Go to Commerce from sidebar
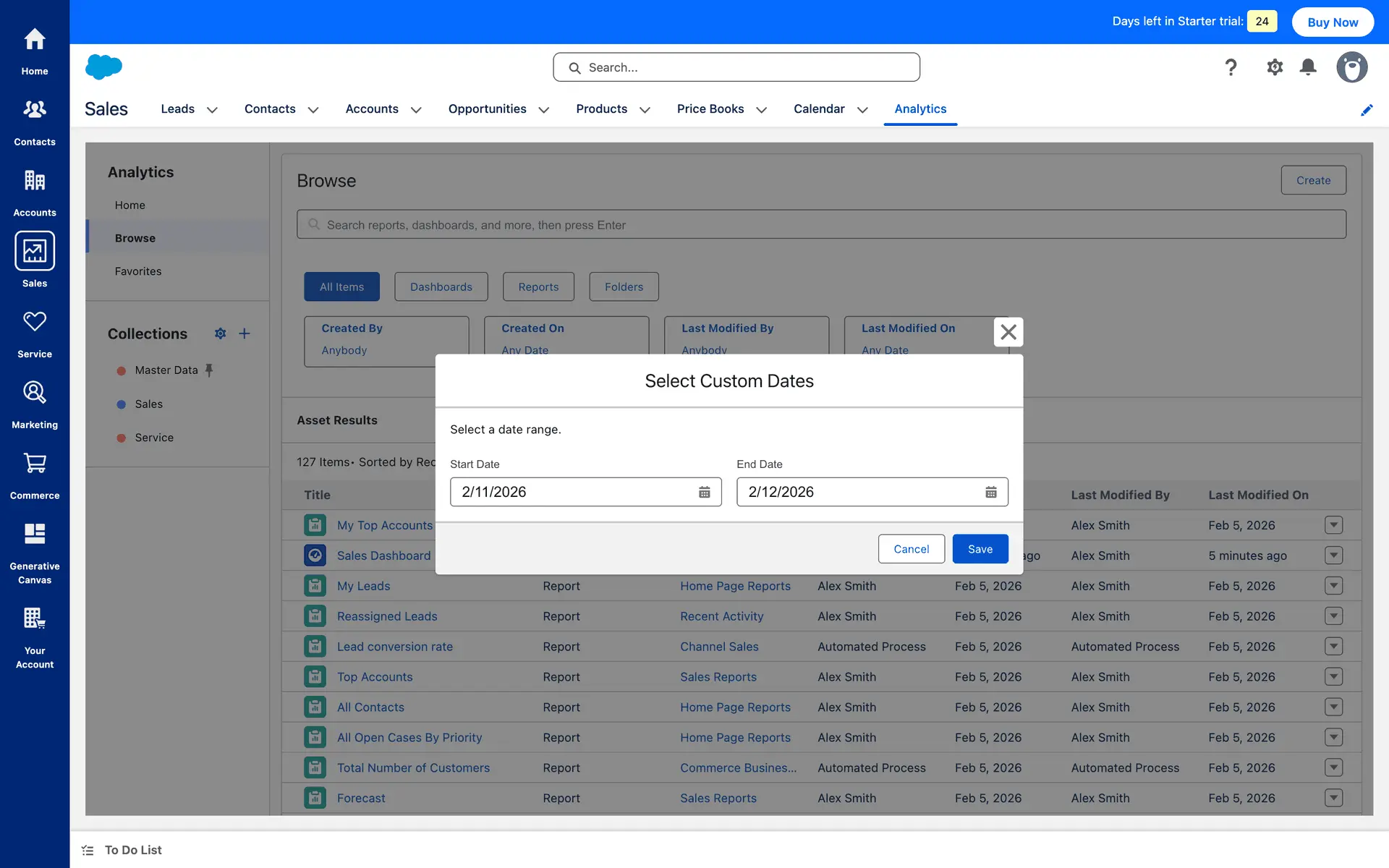Screen dimensions: 1389x868 pyautogui.click(x=35, y=475)
